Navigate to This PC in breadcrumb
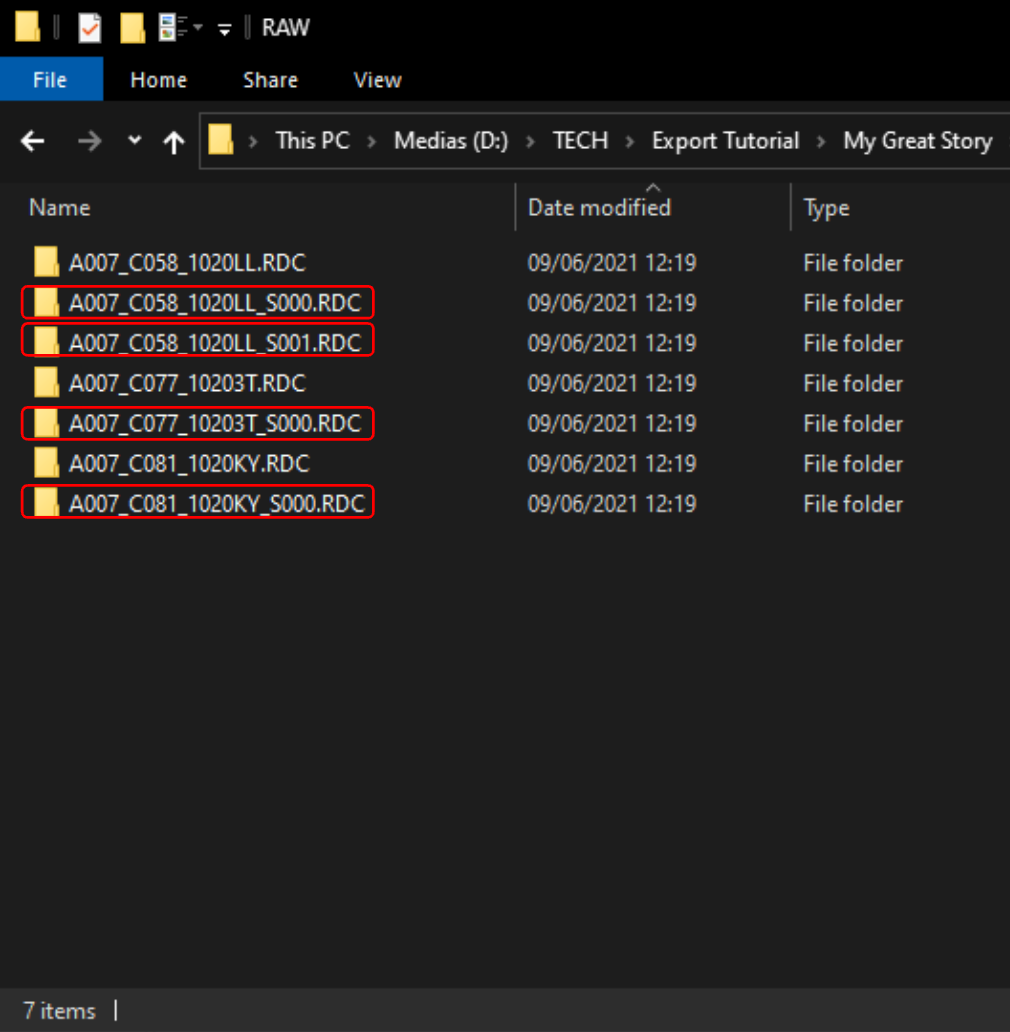This screenshot has height=1032, width=1010. point(313,140)
